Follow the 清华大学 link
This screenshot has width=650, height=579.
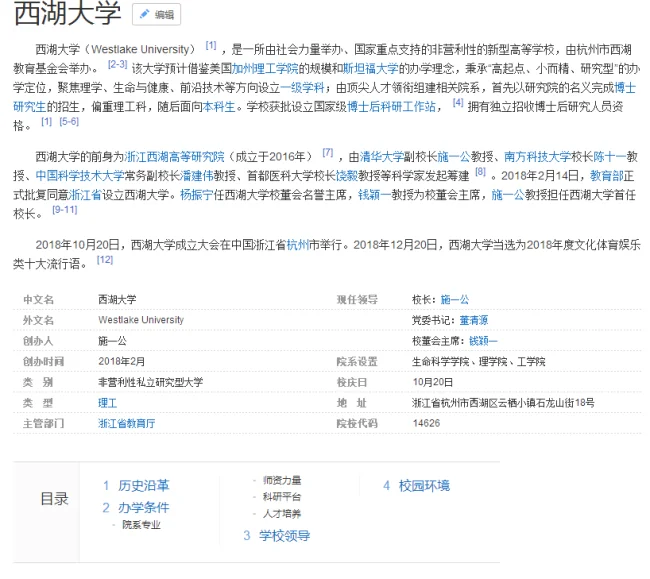click(382, 157)
